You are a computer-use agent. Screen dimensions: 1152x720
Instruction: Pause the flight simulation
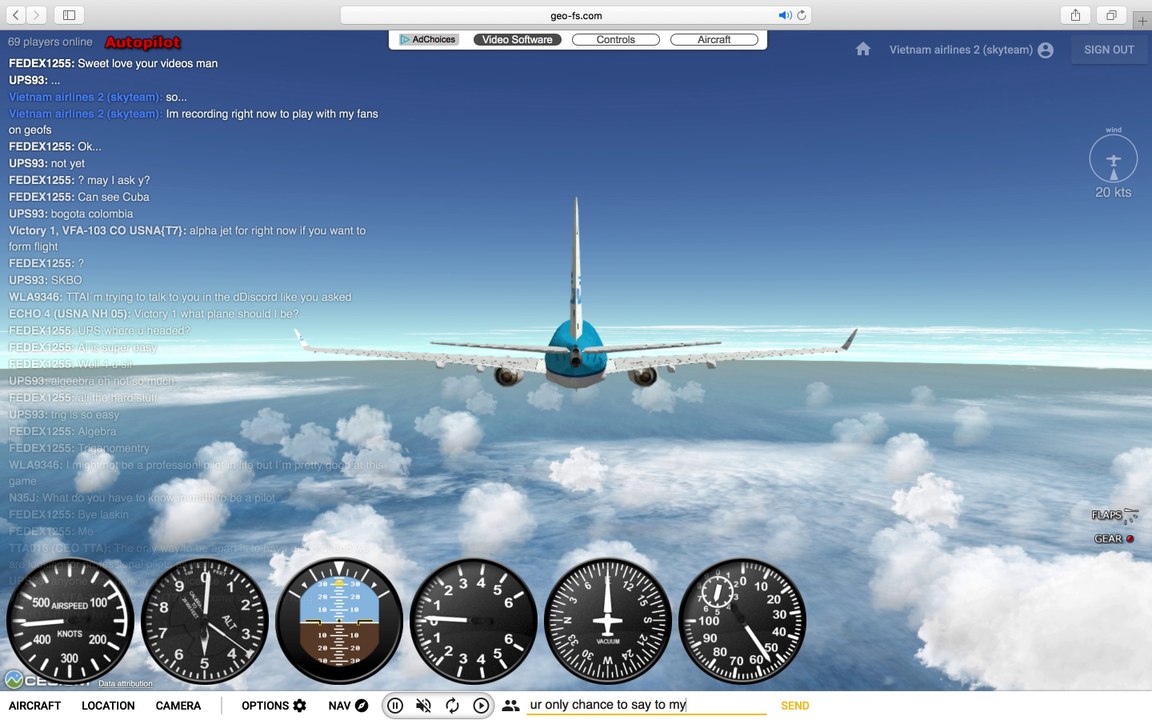pos(395,705)
